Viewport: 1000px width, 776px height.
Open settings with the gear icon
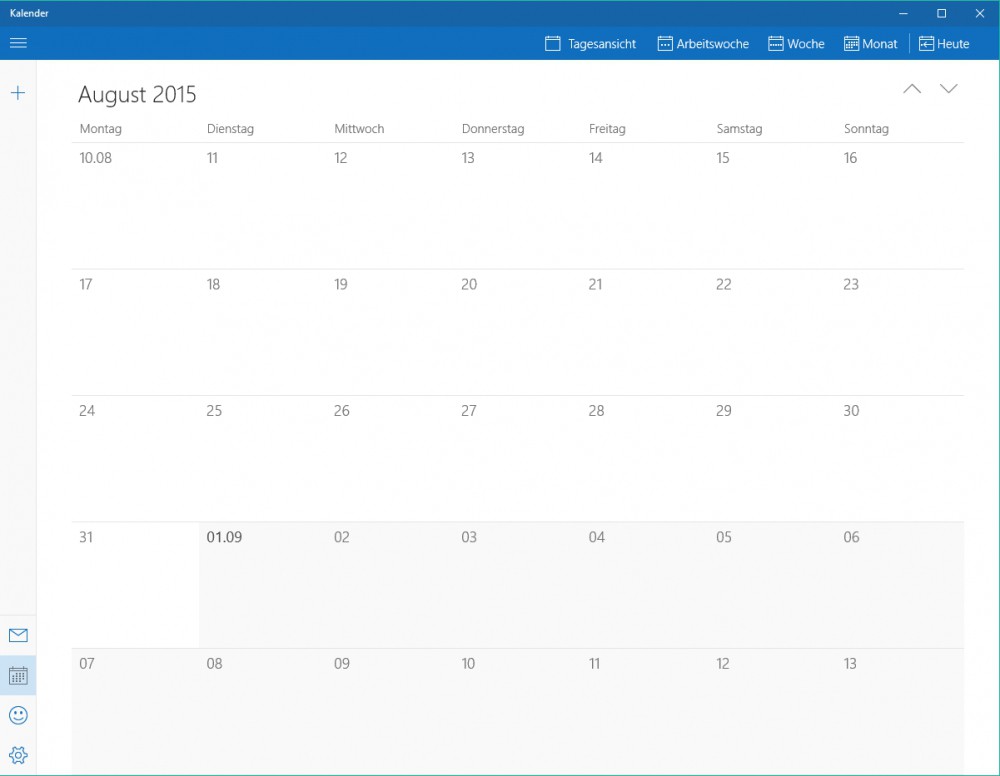click(x=18, y=755)
